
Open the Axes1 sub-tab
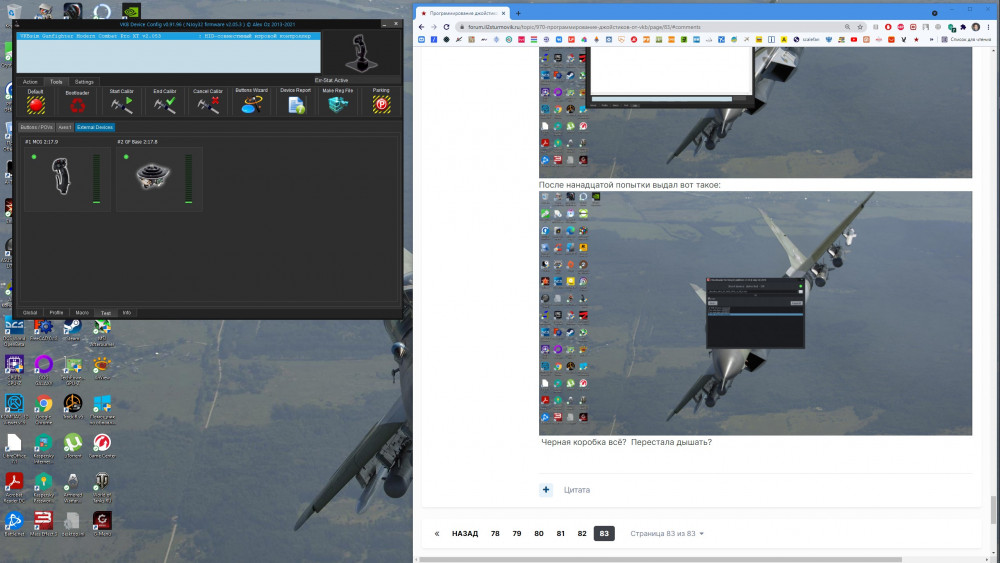(x=65, y=128)
